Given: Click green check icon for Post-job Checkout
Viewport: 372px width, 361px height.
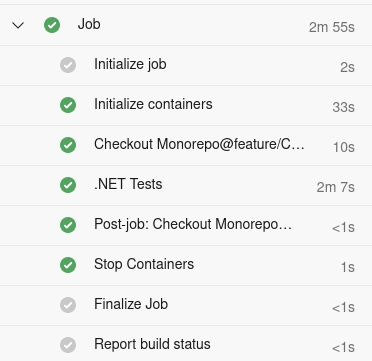Looking at the screenshot, I should pos(68,225).
